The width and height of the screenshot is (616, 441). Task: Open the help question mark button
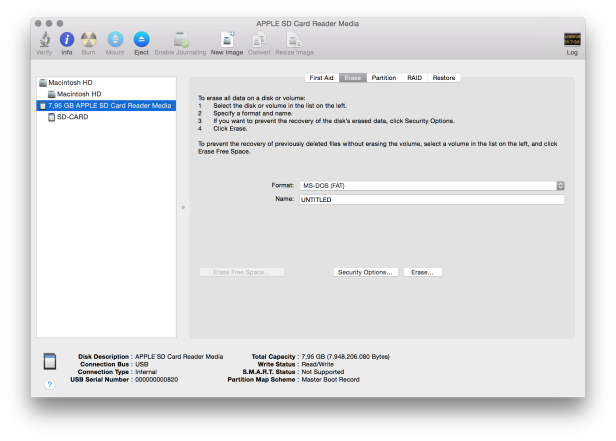pos(50,384)
